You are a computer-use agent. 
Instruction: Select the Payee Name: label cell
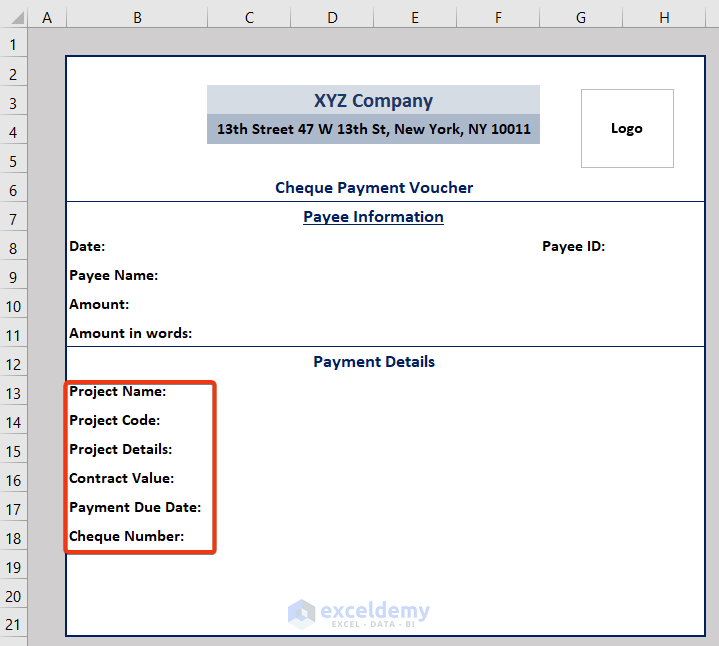137,275
